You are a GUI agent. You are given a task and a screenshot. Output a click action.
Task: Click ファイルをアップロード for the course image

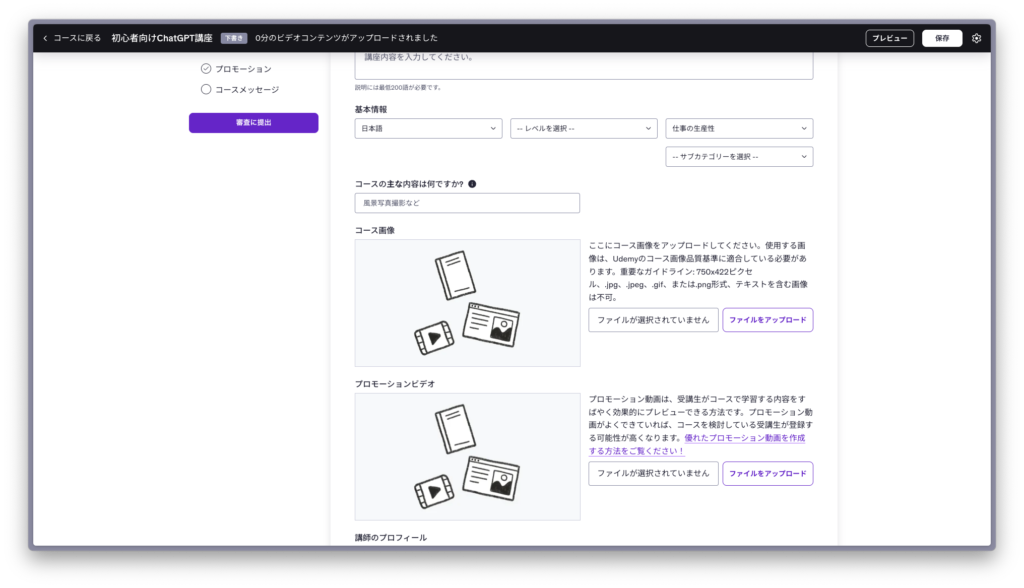tap(767, 320)
